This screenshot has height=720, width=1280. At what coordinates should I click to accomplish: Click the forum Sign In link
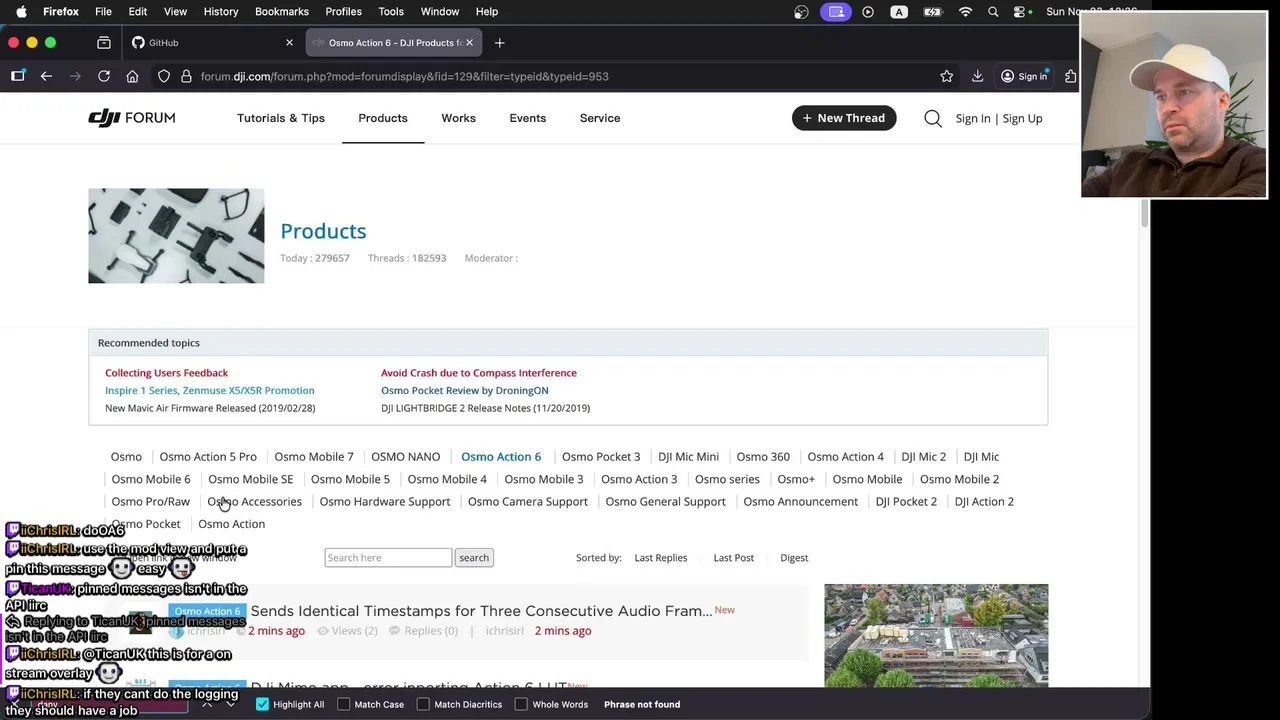point(973,118)
